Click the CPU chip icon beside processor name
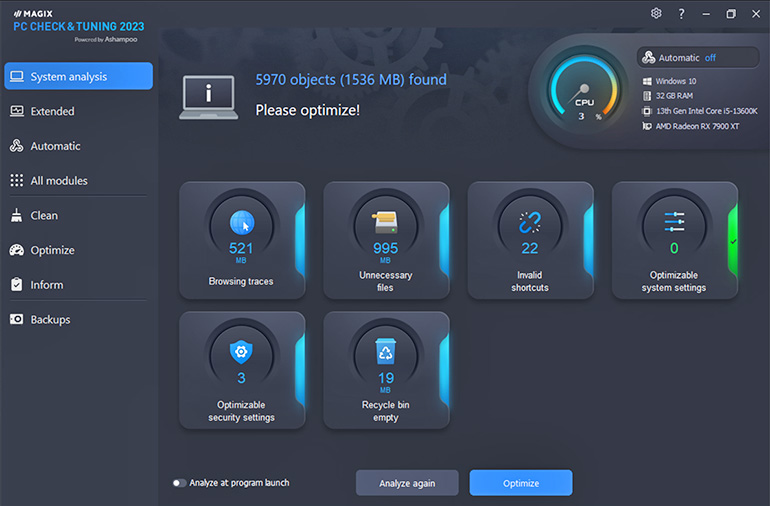The width and height of the screenshot is (770, 506). coord(647,111)
